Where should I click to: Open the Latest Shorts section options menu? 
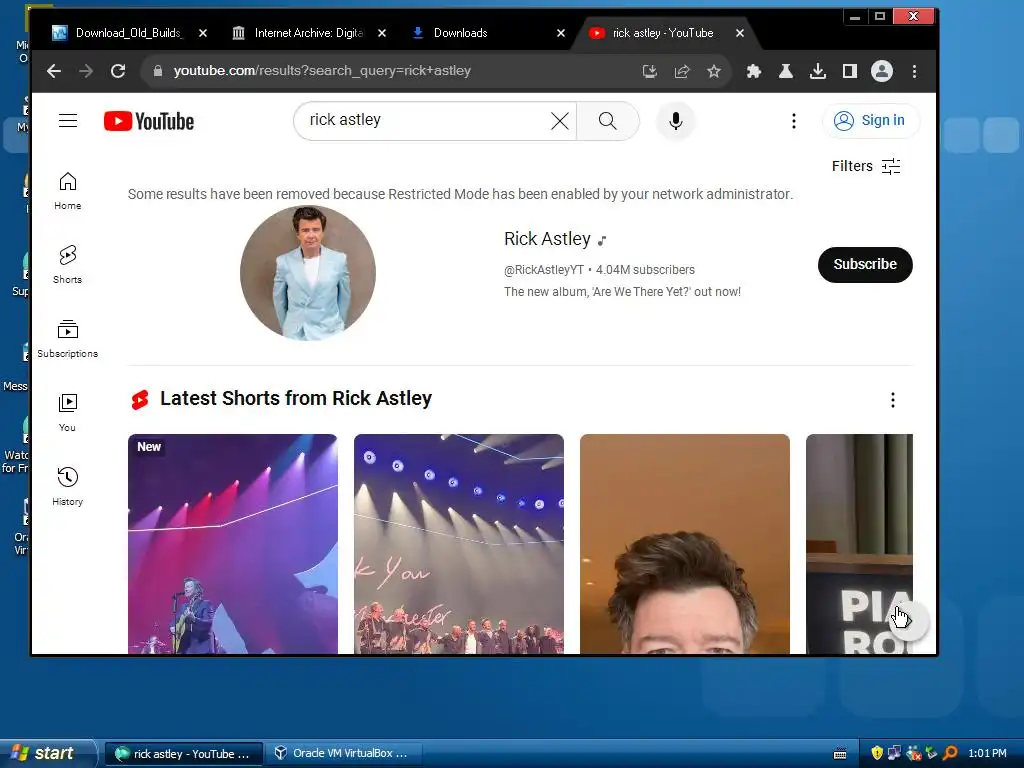click(893, 400)
